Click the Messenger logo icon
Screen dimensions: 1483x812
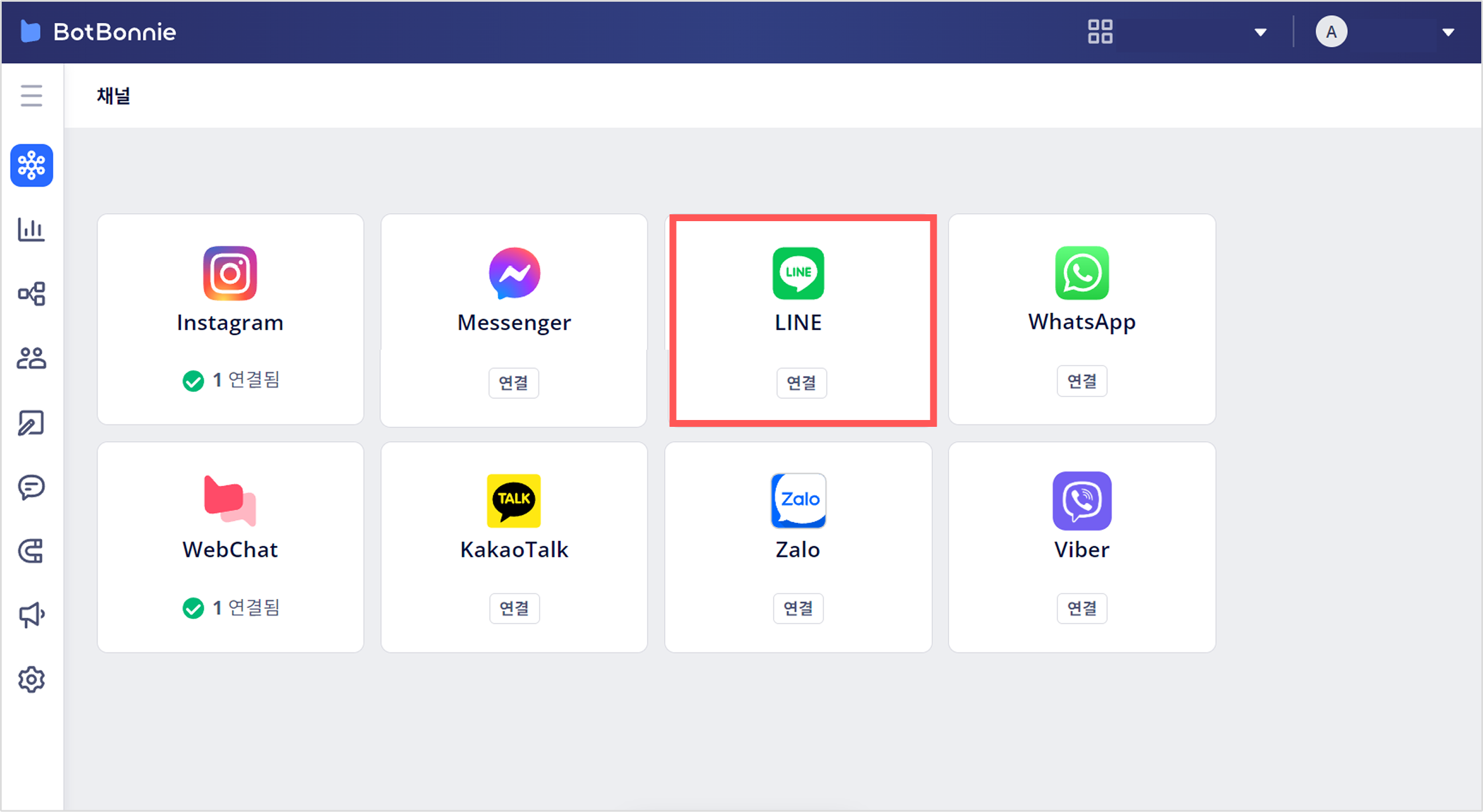(x=515, y=273)
